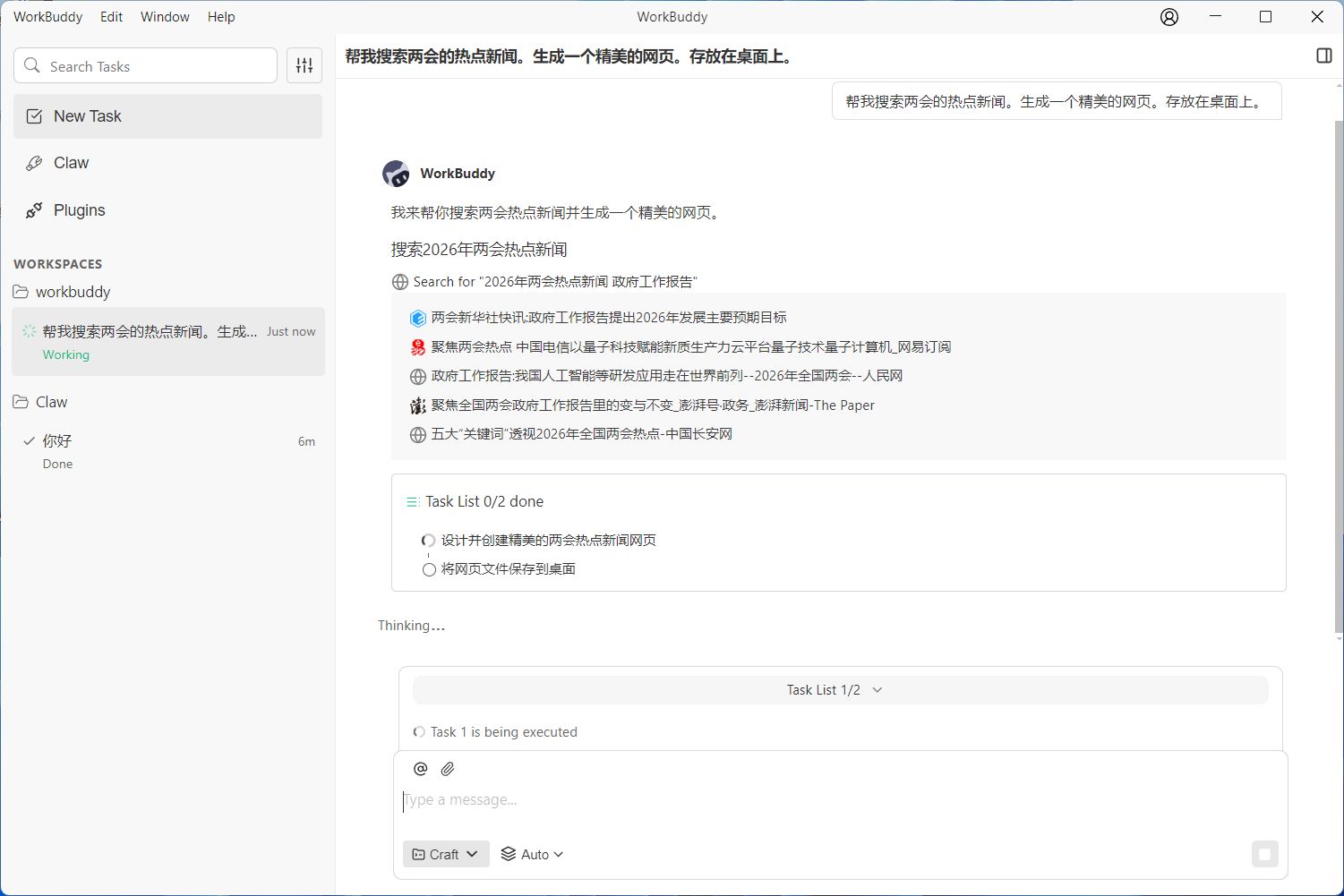The image size is (1344, 896).
Task: Click the Thinking… status text
Action: point(411,626)
